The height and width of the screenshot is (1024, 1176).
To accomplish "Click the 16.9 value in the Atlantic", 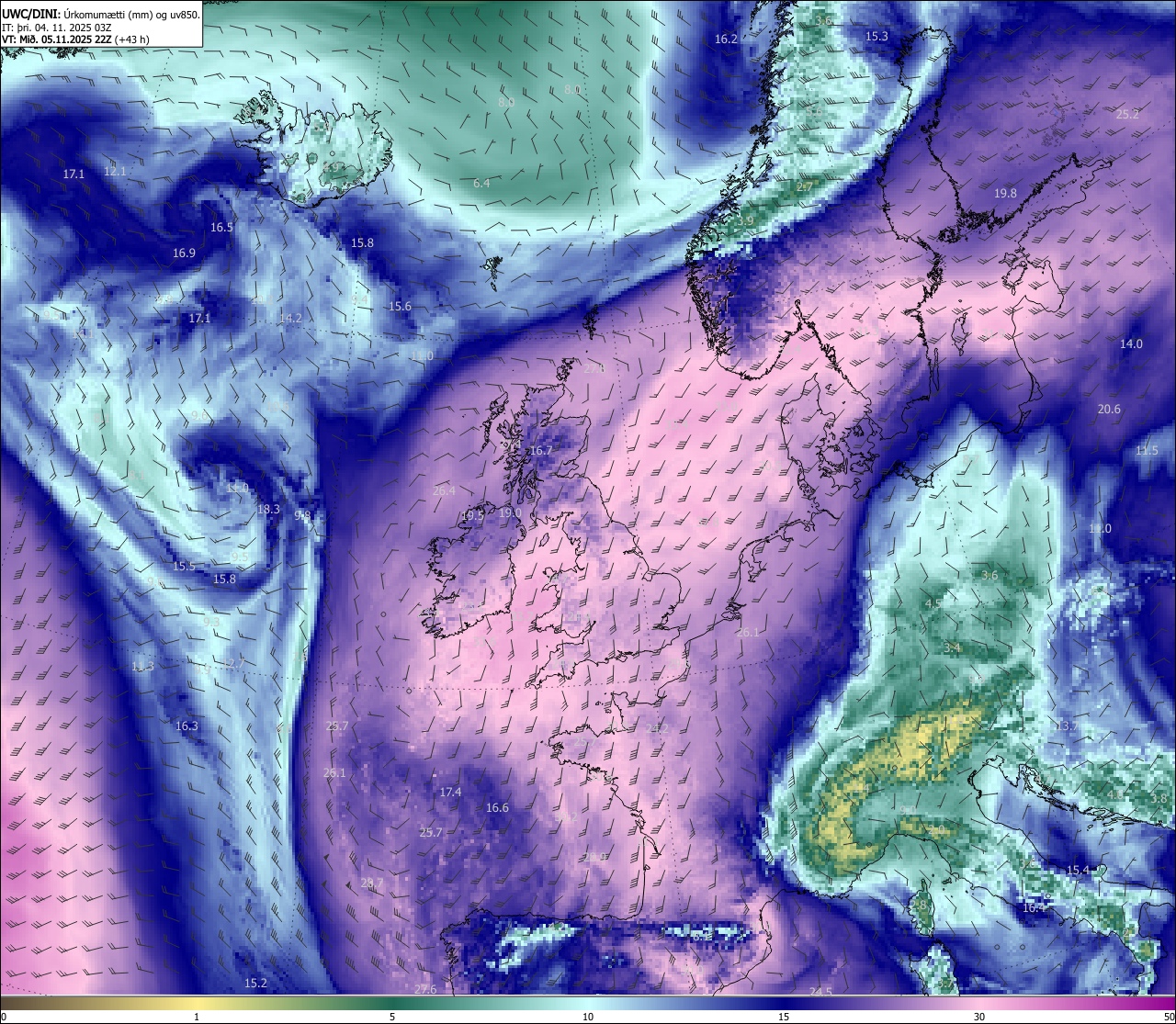I will tap(184, 253).
